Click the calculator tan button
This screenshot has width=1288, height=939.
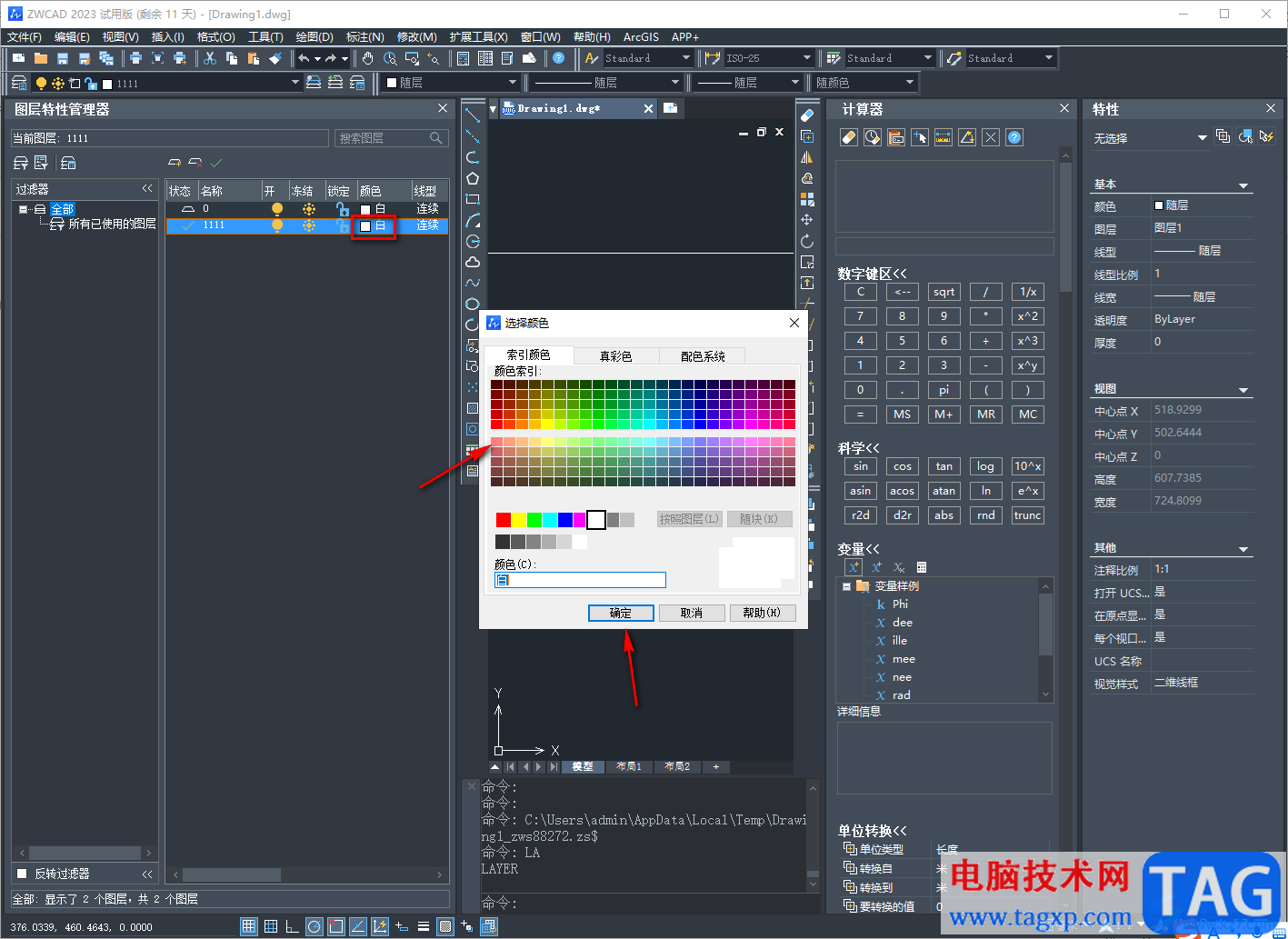coord(944,466)
